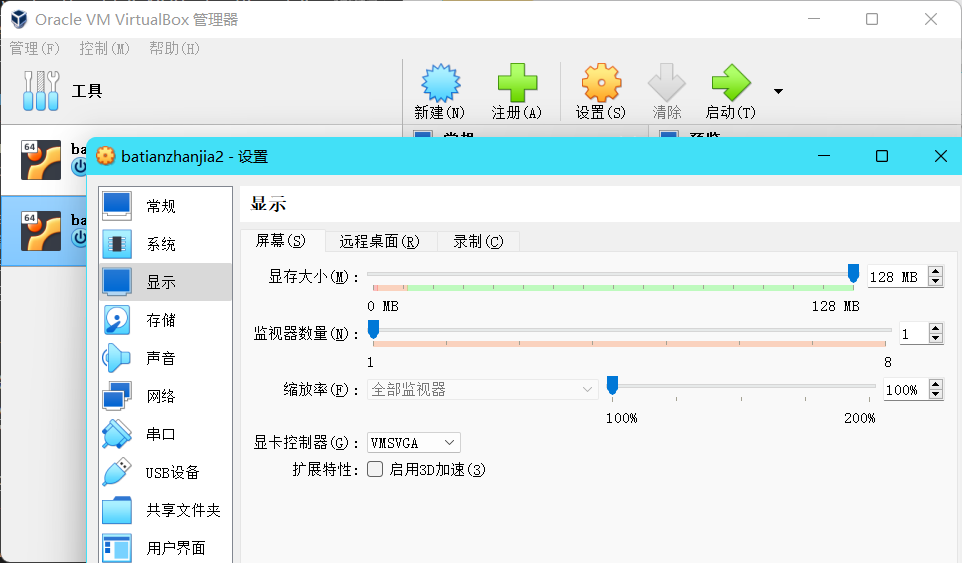Select the highlighted second VM icon
The image size is (962, 563).
[x=41, y=231]
